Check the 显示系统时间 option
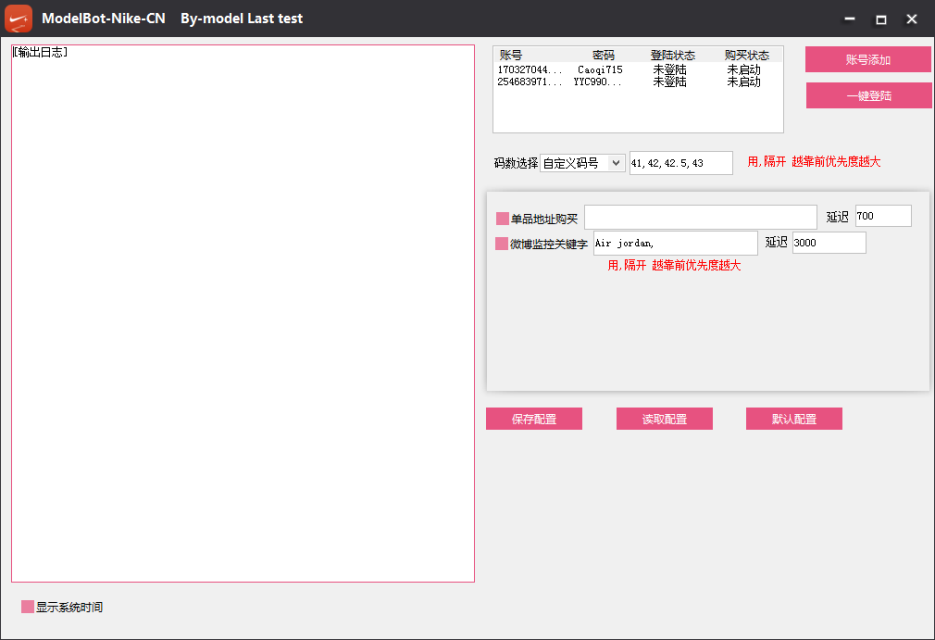This screenshot has height=640, width=935. point(28,607)
